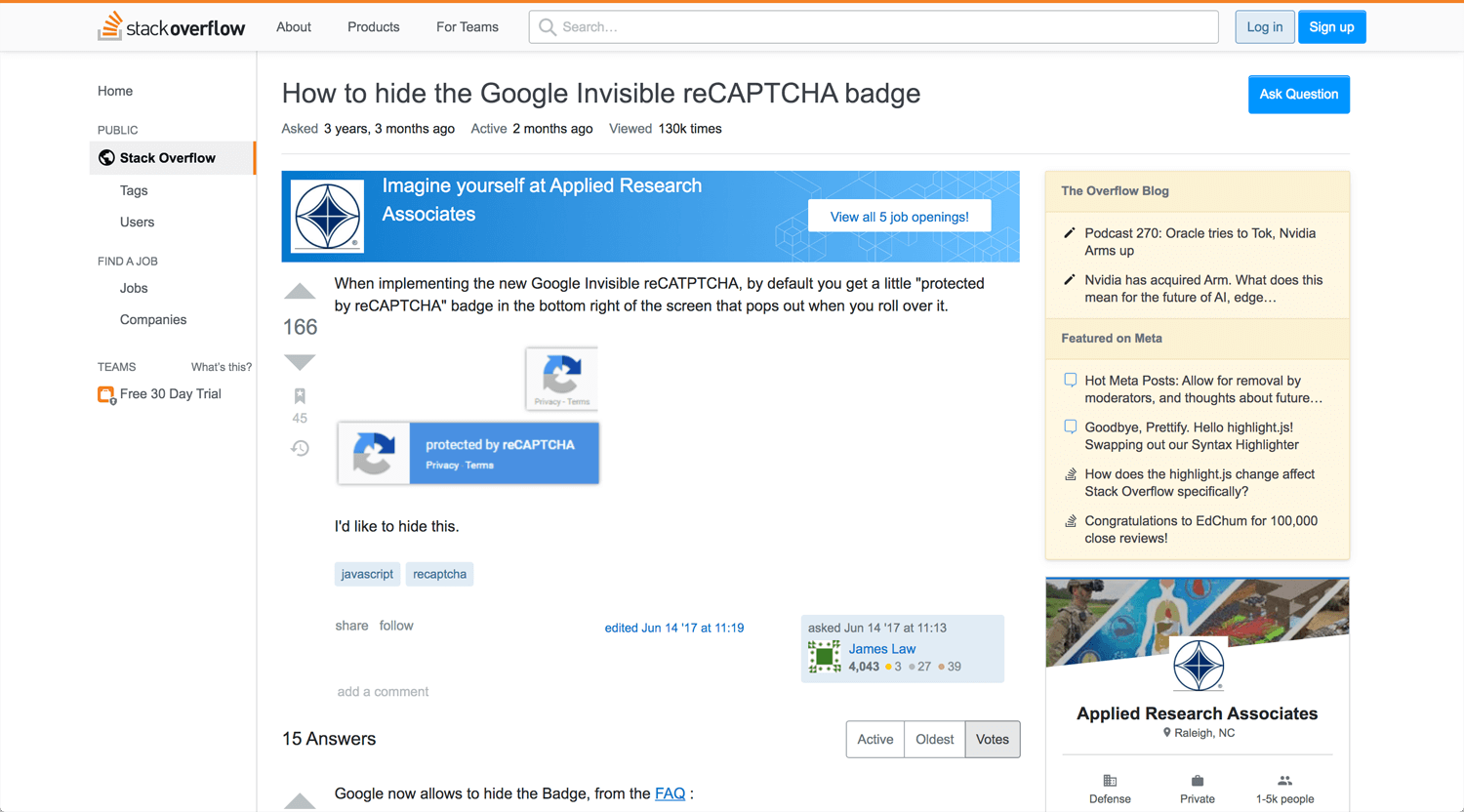Viewport: 1464px width, 812px height.
Task: Open Congratulations to EdChum post
Action: coord(1201,530)
